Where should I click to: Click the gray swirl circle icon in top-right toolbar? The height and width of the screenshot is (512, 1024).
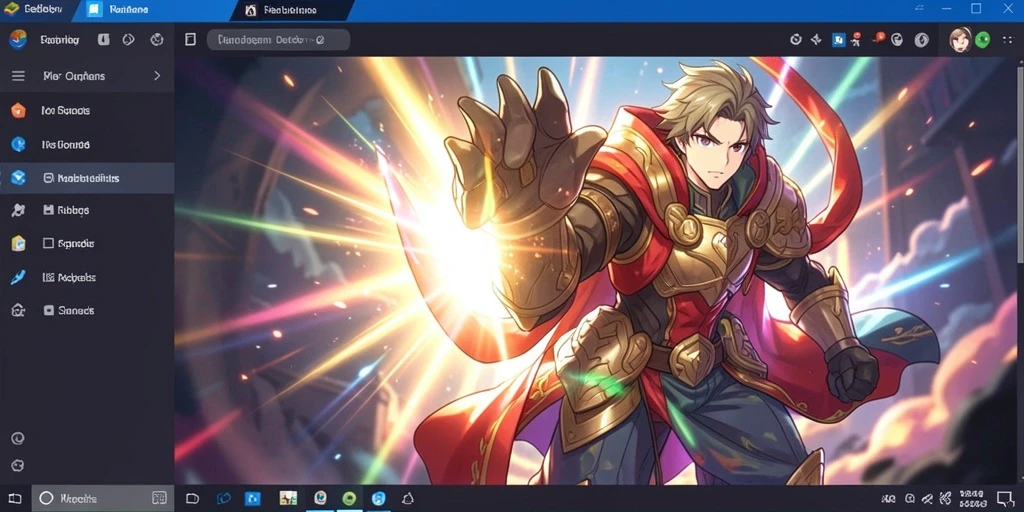pyautogui.click(x=897, y=40)
